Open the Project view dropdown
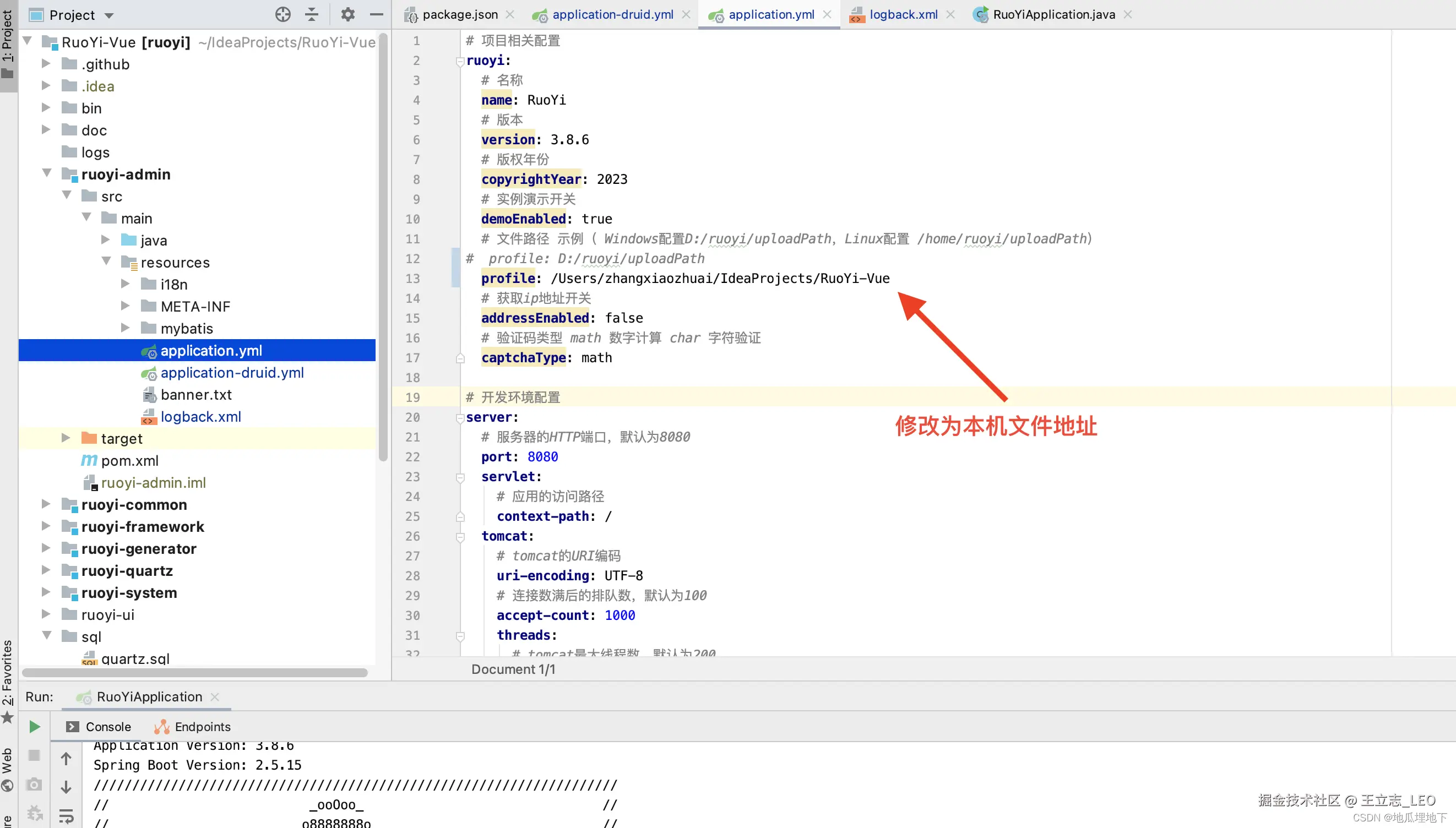 point(109,15)
